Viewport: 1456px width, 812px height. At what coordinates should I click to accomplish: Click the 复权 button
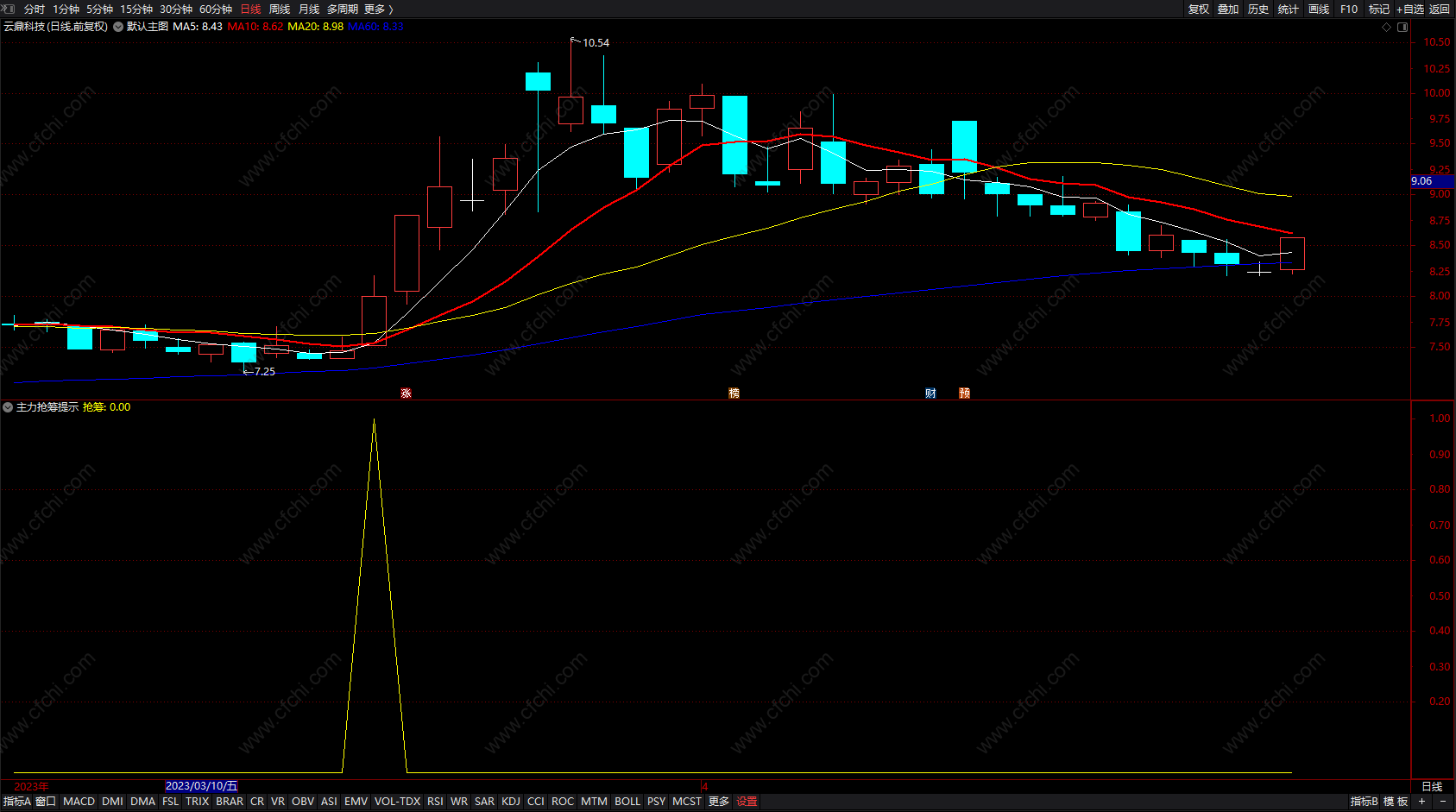point(1198,9)
